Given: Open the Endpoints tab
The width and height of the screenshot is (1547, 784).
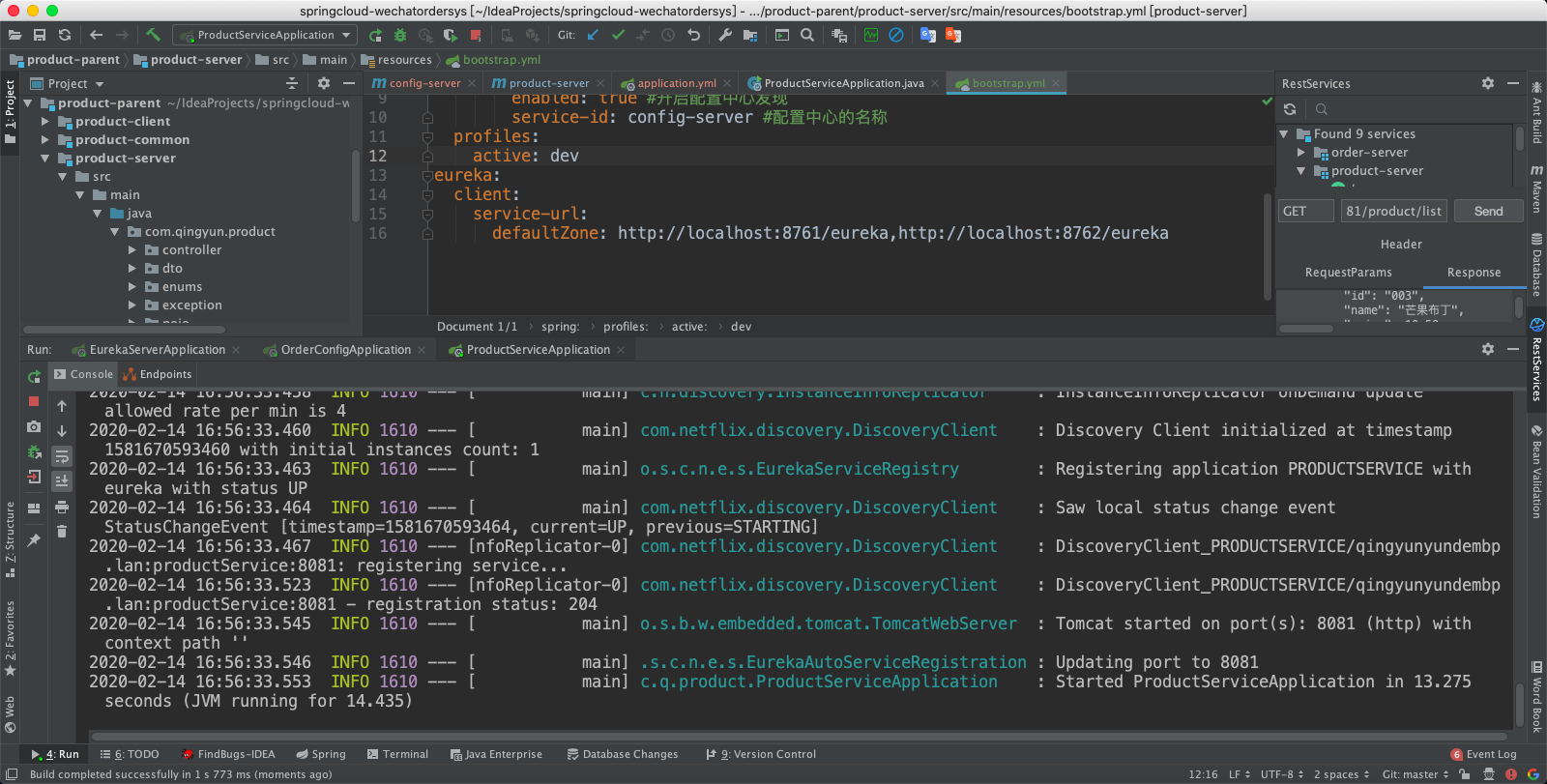Looking at the screenshot, I should click(x=158, y=374).
